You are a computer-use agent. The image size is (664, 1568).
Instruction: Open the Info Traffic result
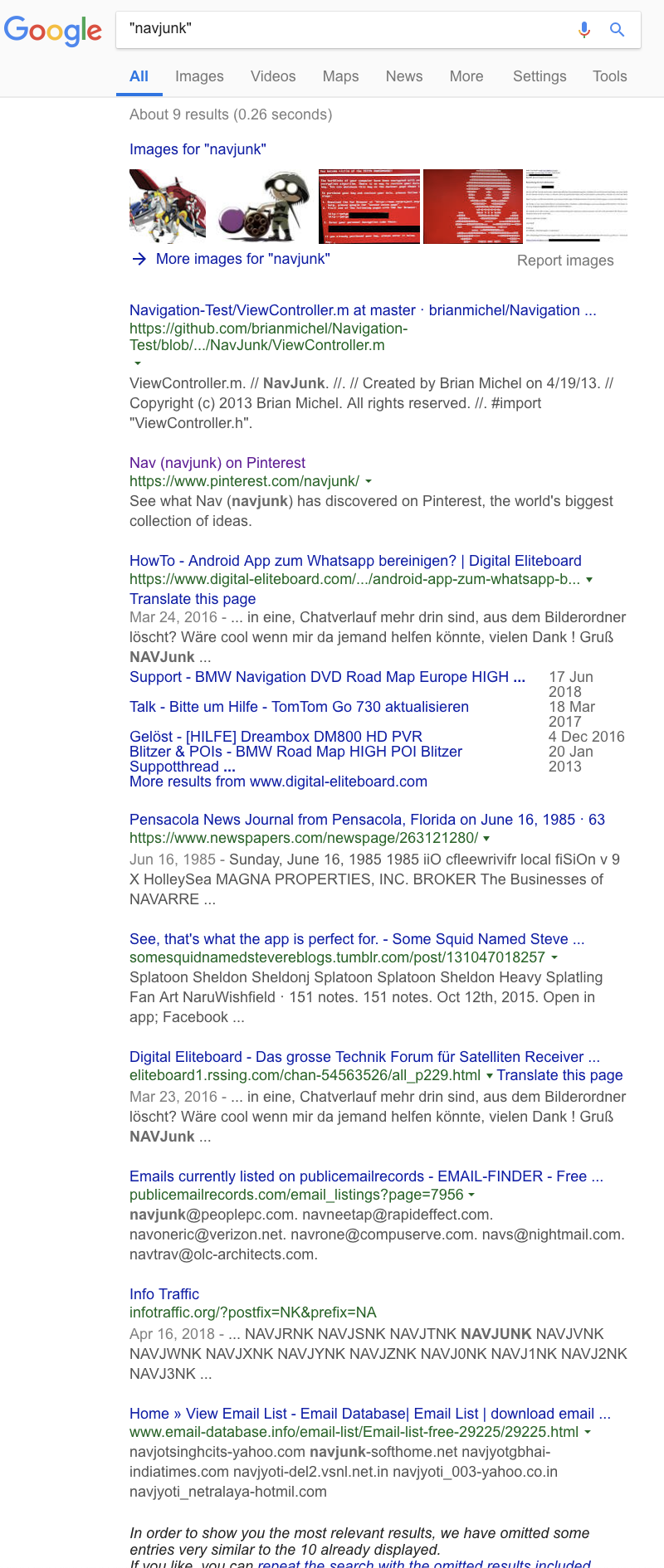(164, 1294)
